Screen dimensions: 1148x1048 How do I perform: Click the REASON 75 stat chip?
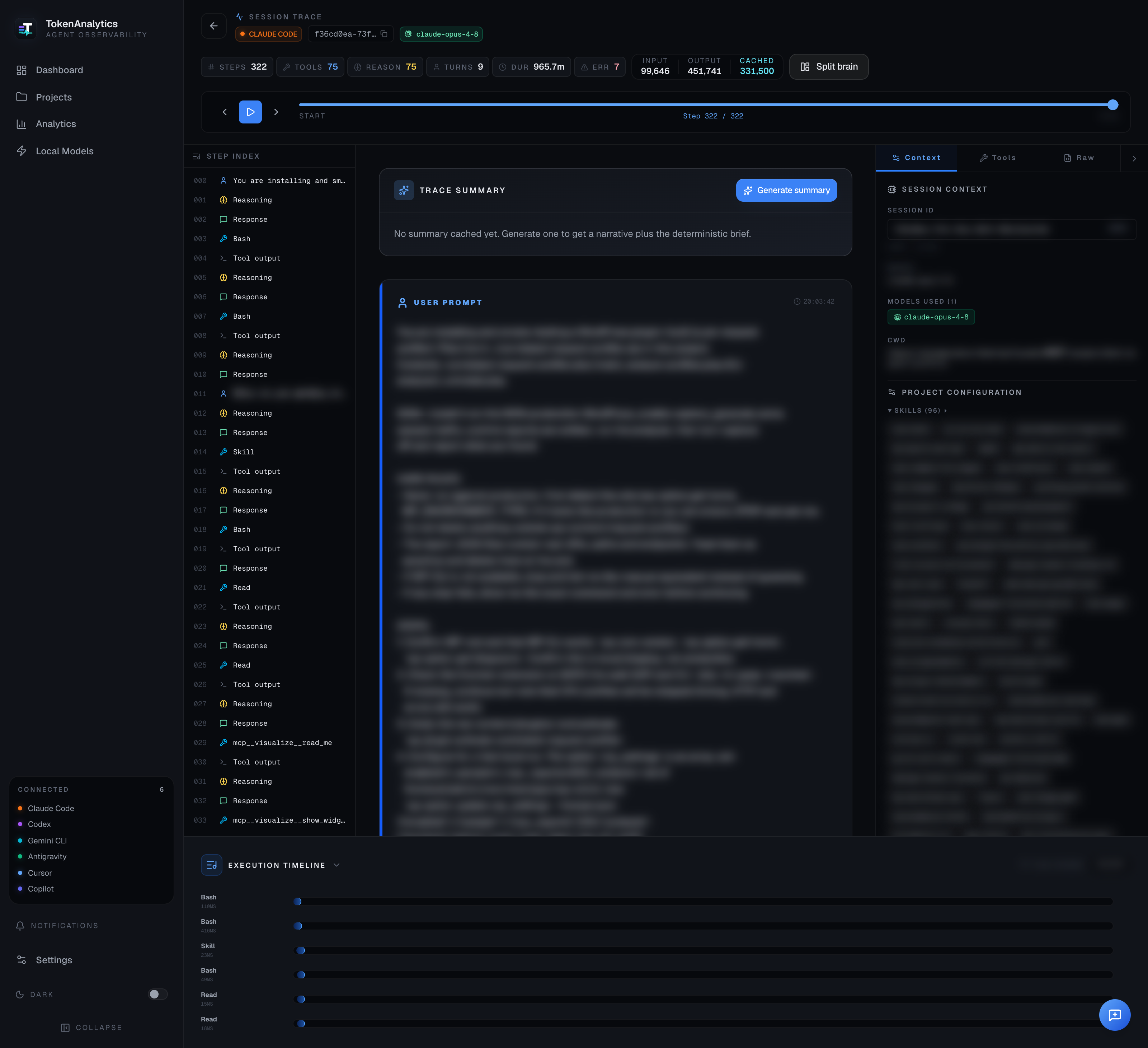coord(385,67)
